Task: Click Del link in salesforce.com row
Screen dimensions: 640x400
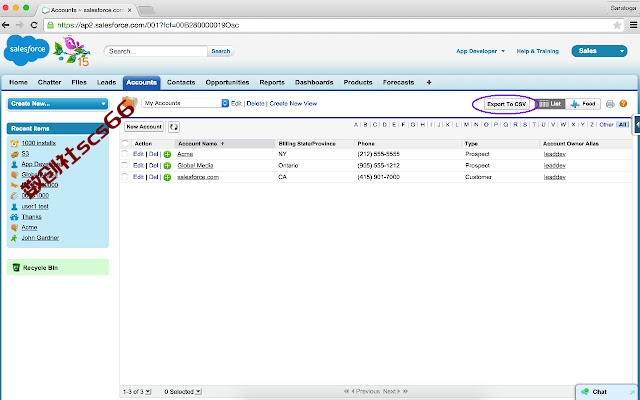Action: [153, 177]
